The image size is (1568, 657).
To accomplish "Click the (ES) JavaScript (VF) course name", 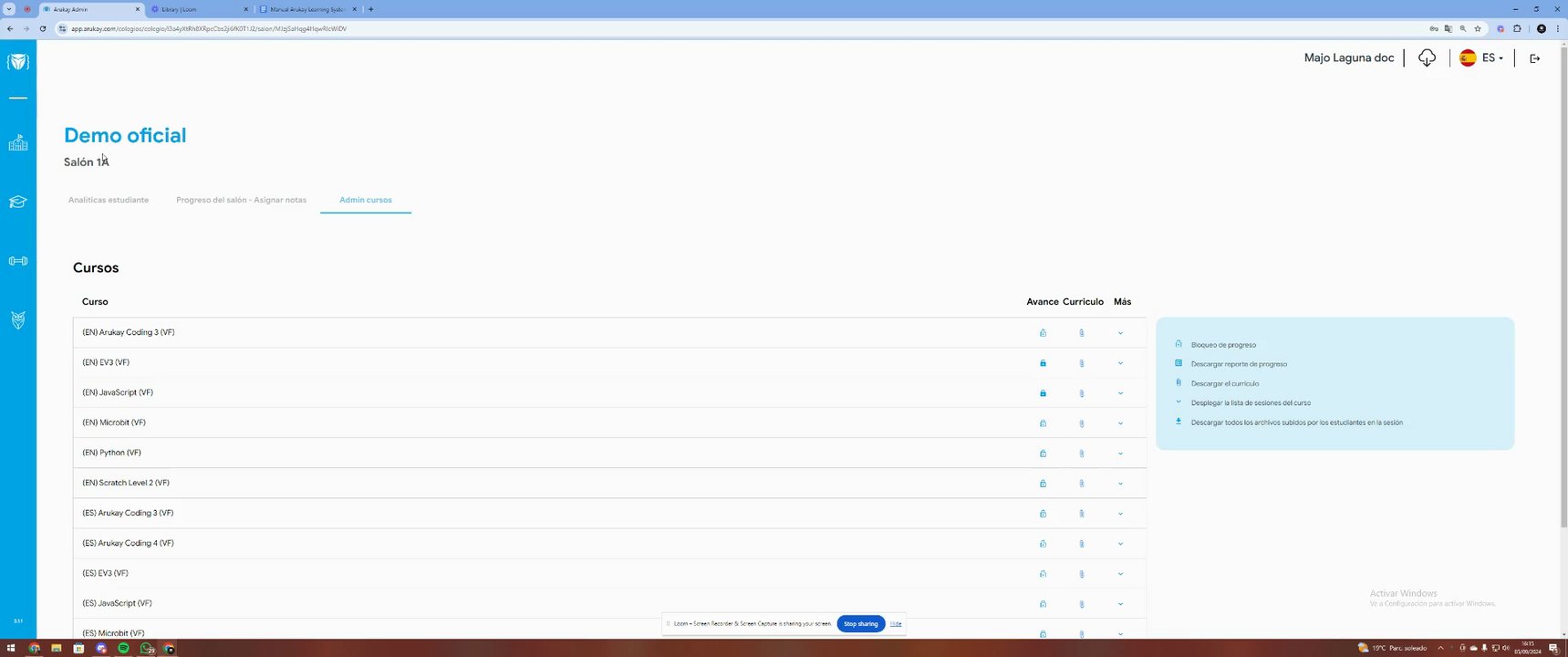I will point(117,603).
